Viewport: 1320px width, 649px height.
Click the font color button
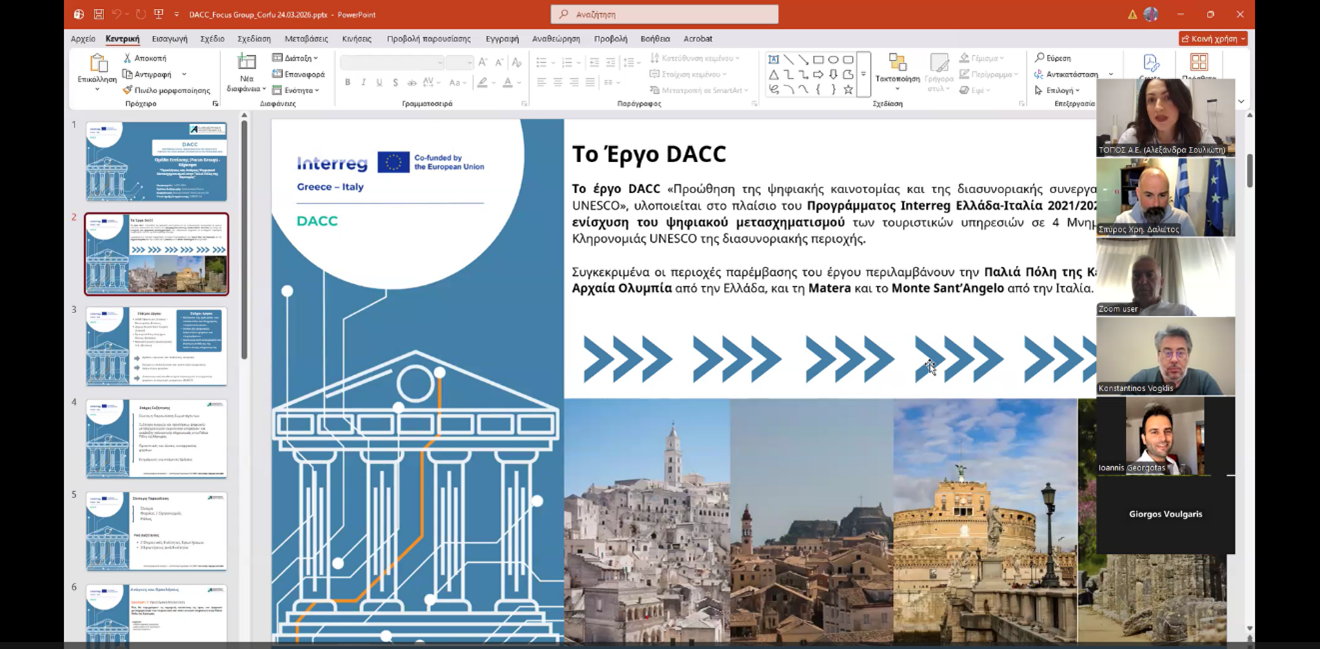(508, 83)
